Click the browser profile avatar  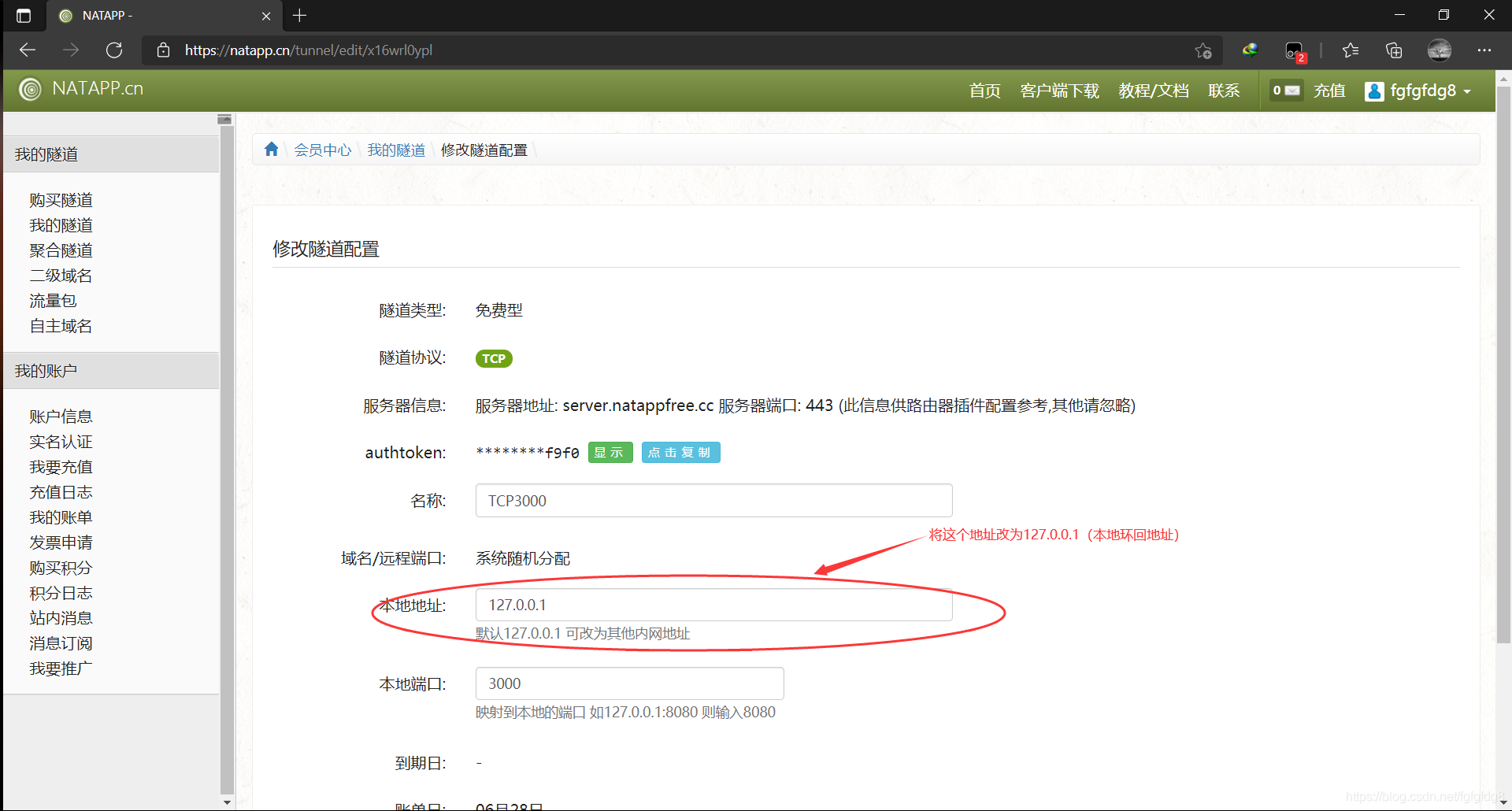click(1440, 50)
